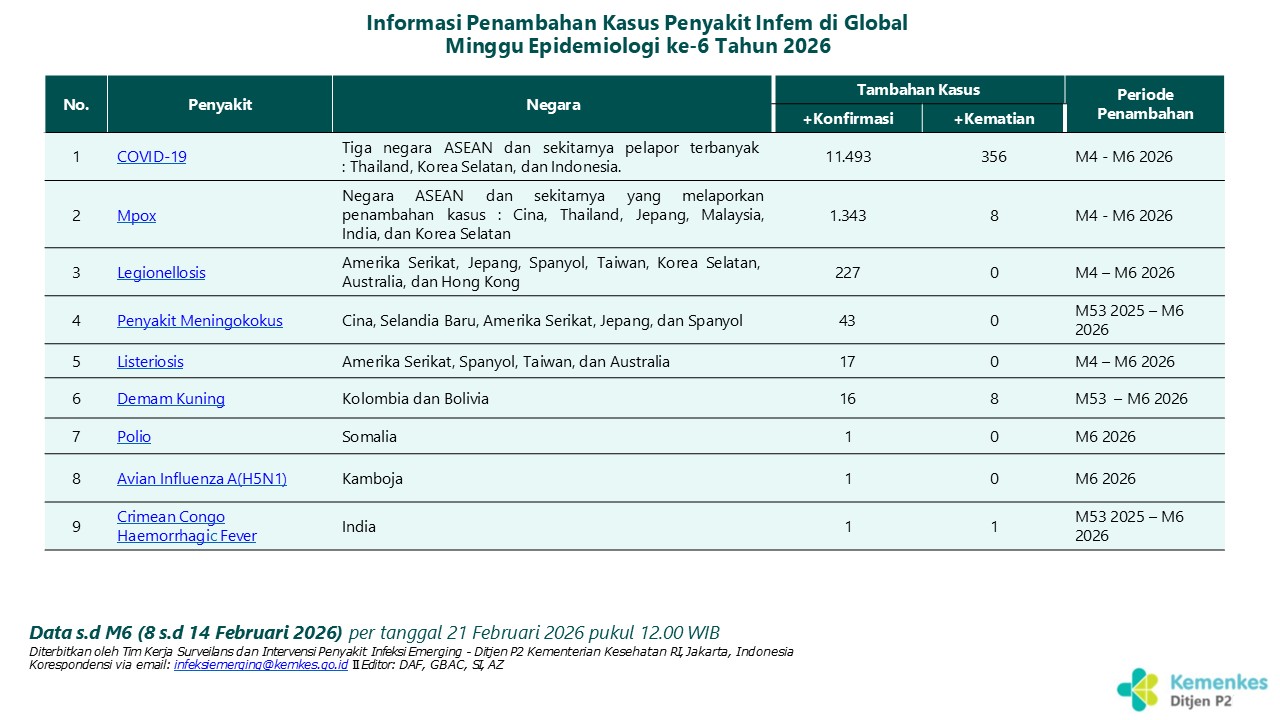1280x720 pixels.
Task: Click the COVID-19 confirmation count 11.493
Action: (x=848, y=157)
